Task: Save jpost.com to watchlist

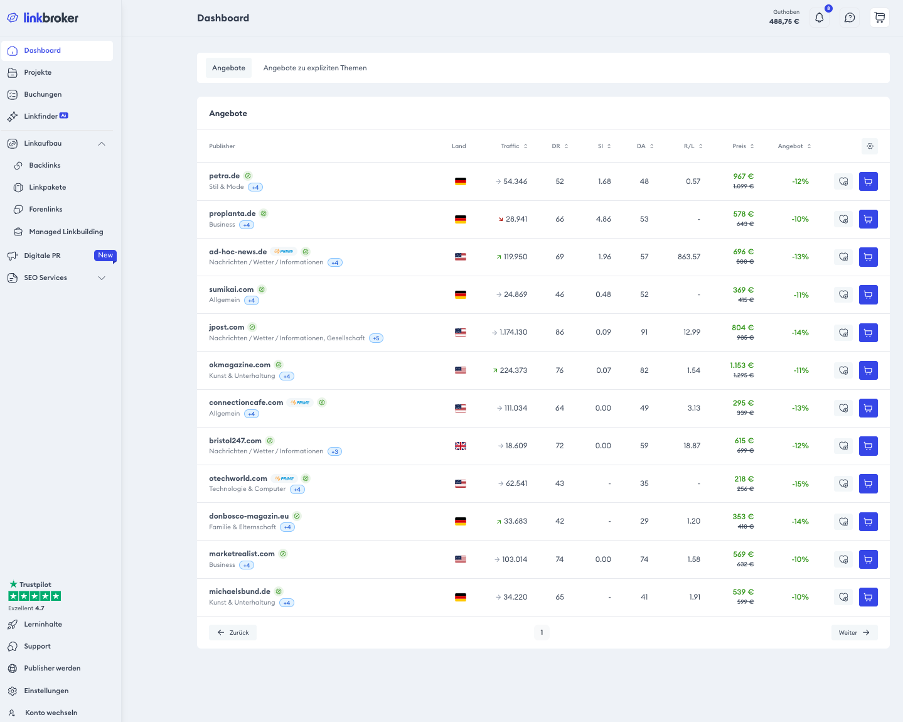Action: pyautogui.click(x=843, y=333)
